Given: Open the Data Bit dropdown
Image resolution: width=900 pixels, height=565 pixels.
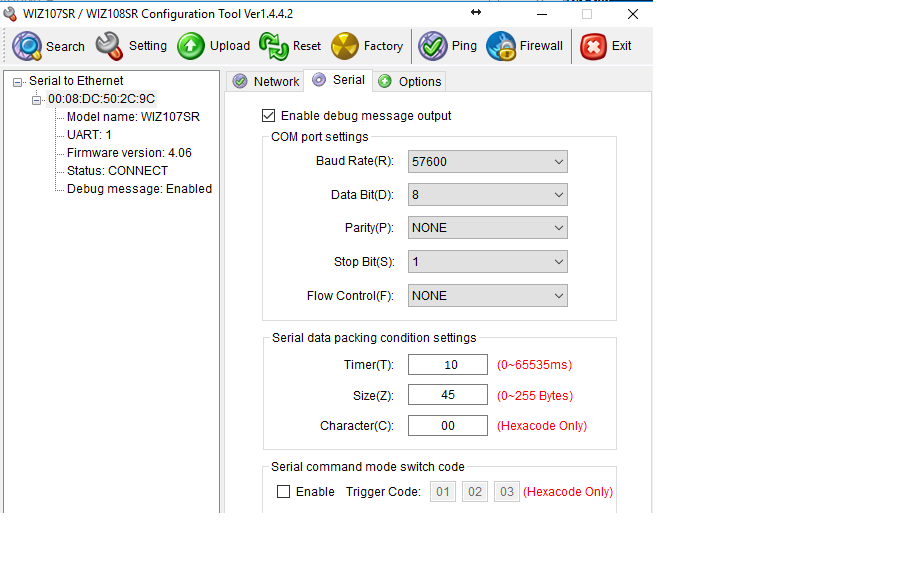Looking at the screenshot, I should pyautogui.click(x=488, y=195).
